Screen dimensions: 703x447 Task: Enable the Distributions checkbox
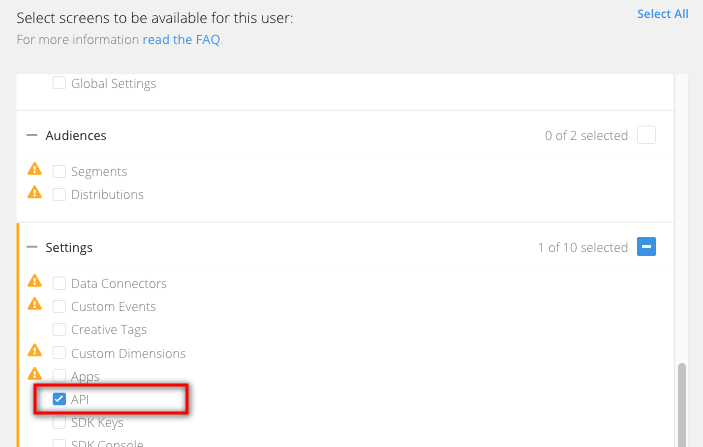pyautogui.click(x=59, y=195)
